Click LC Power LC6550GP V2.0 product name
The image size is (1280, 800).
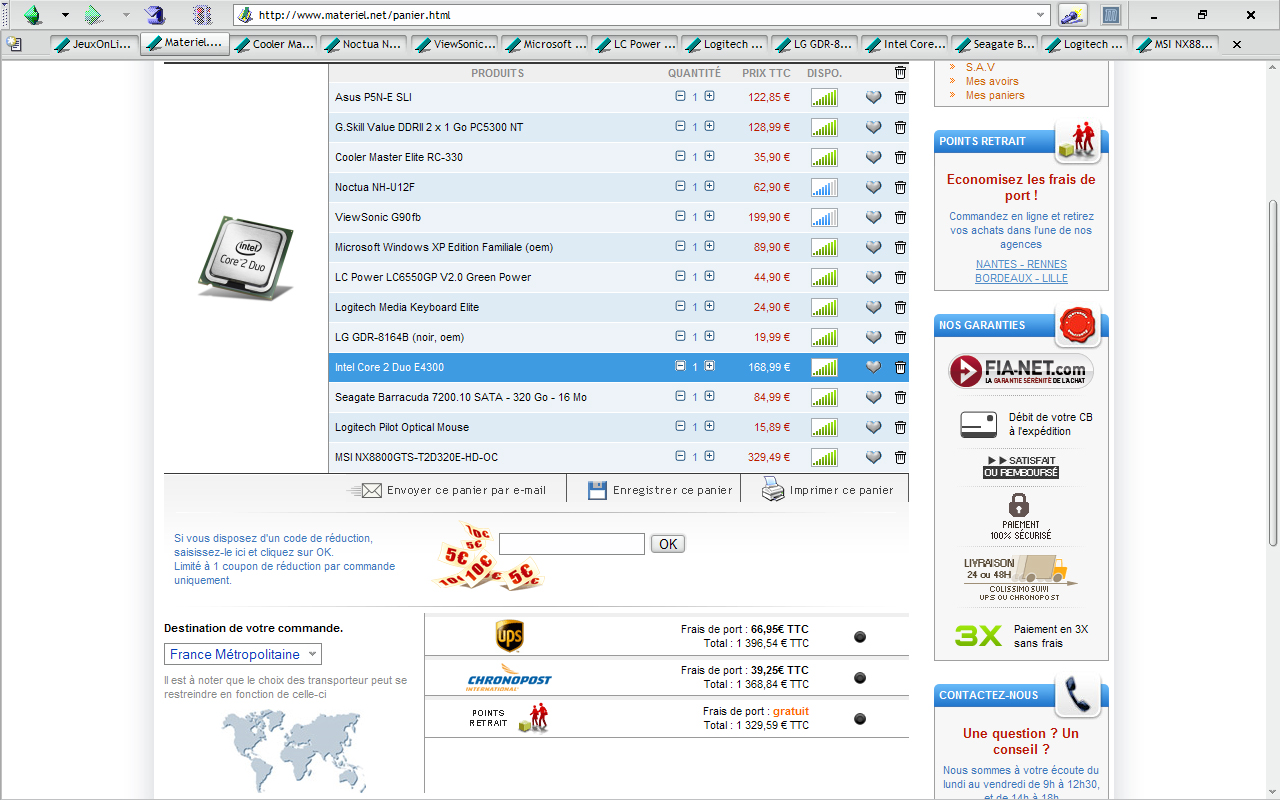tap(433, 277)
